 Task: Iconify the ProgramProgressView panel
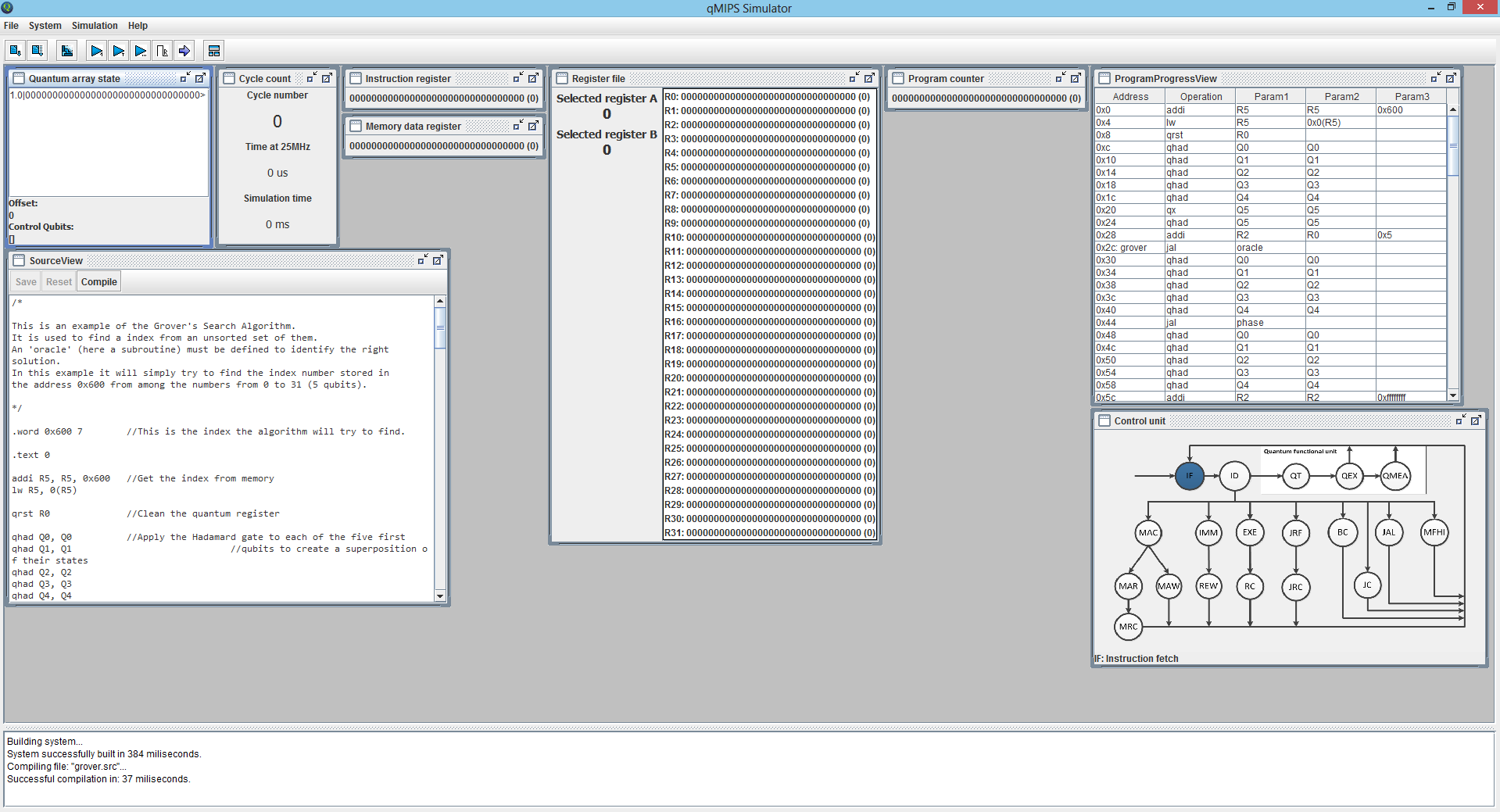click(x=1436, y=78)
